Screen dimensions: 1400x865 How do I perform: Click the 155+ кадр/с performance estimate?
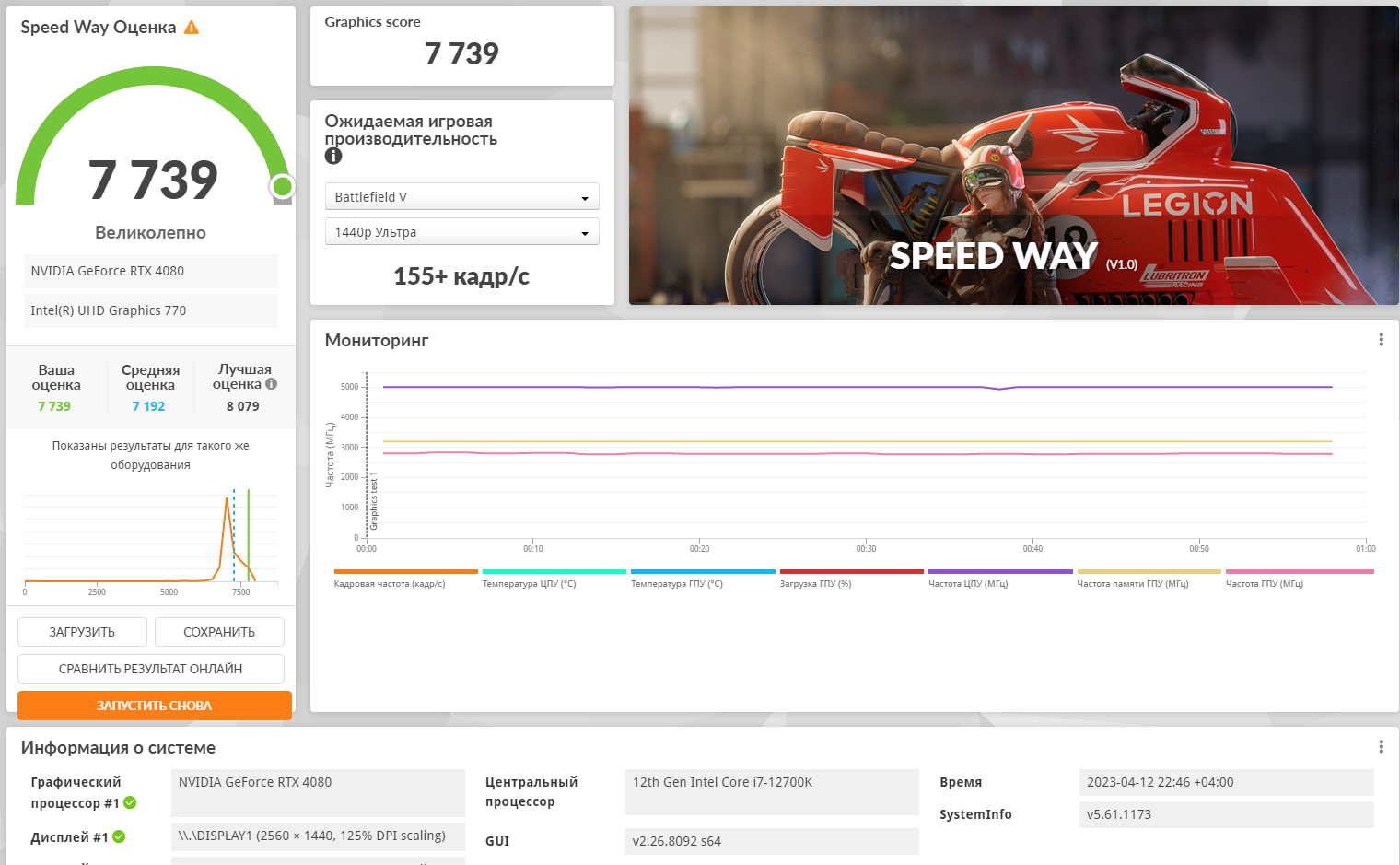point(461,276)
